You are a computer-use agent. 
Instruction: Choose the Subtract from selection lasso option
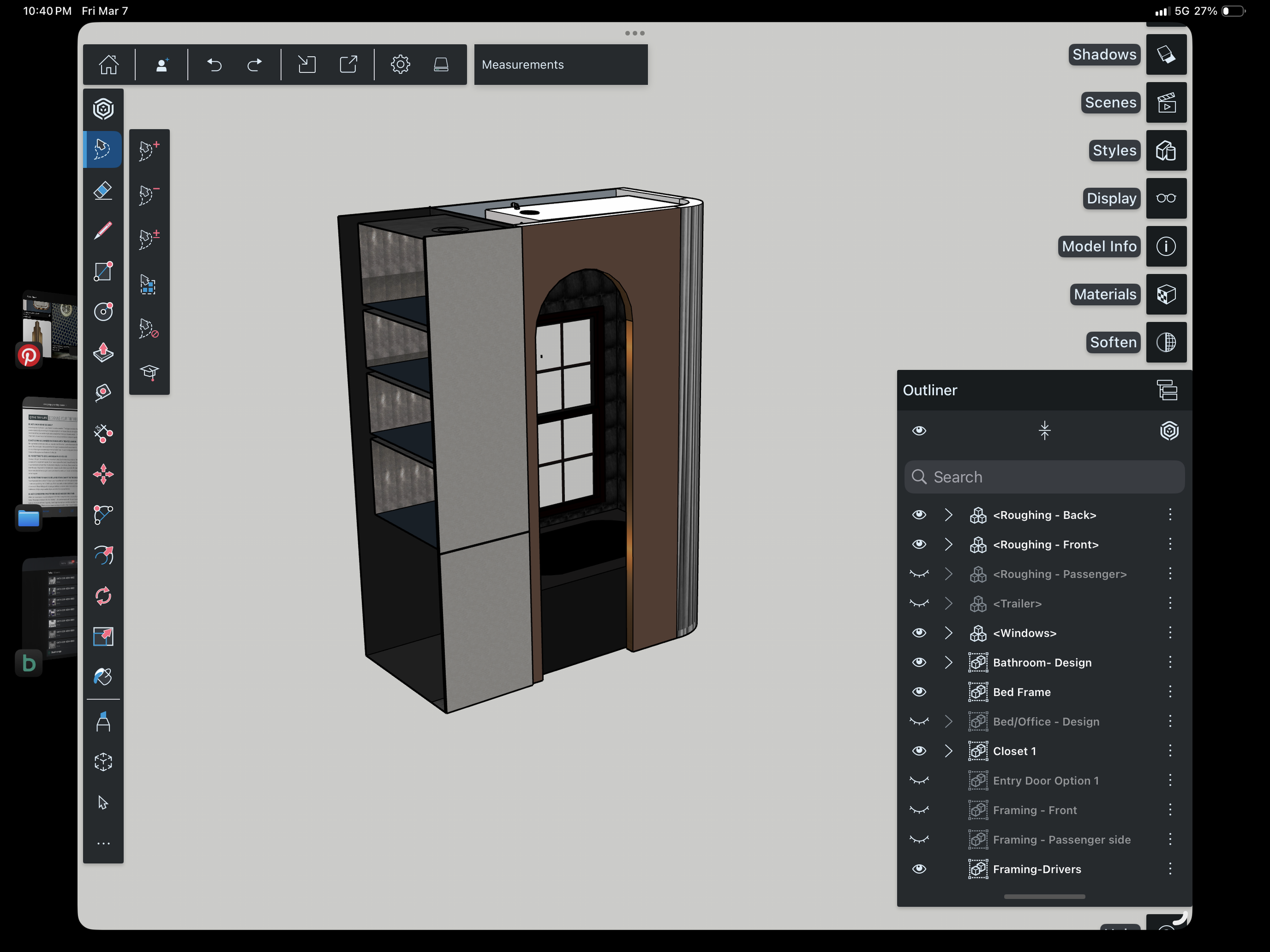point(149,195)
